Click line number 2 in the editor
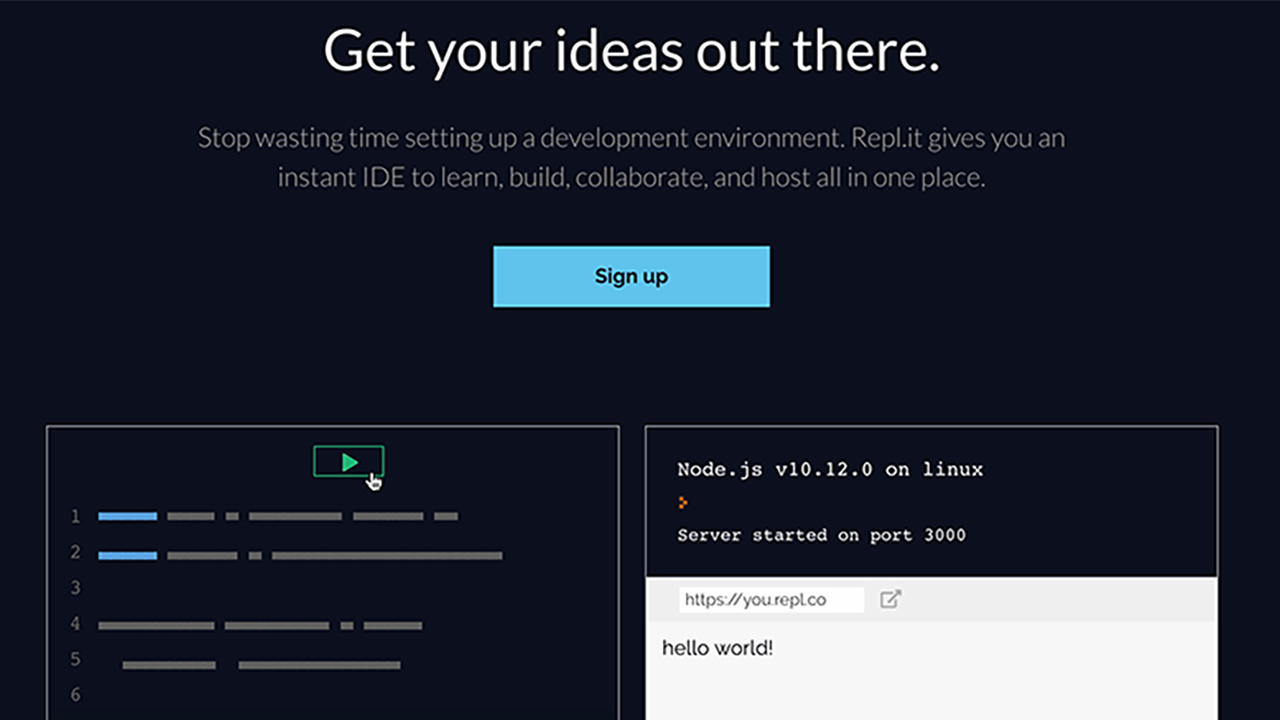Screen dimensions: 1280x720 [x=75, y=552]
